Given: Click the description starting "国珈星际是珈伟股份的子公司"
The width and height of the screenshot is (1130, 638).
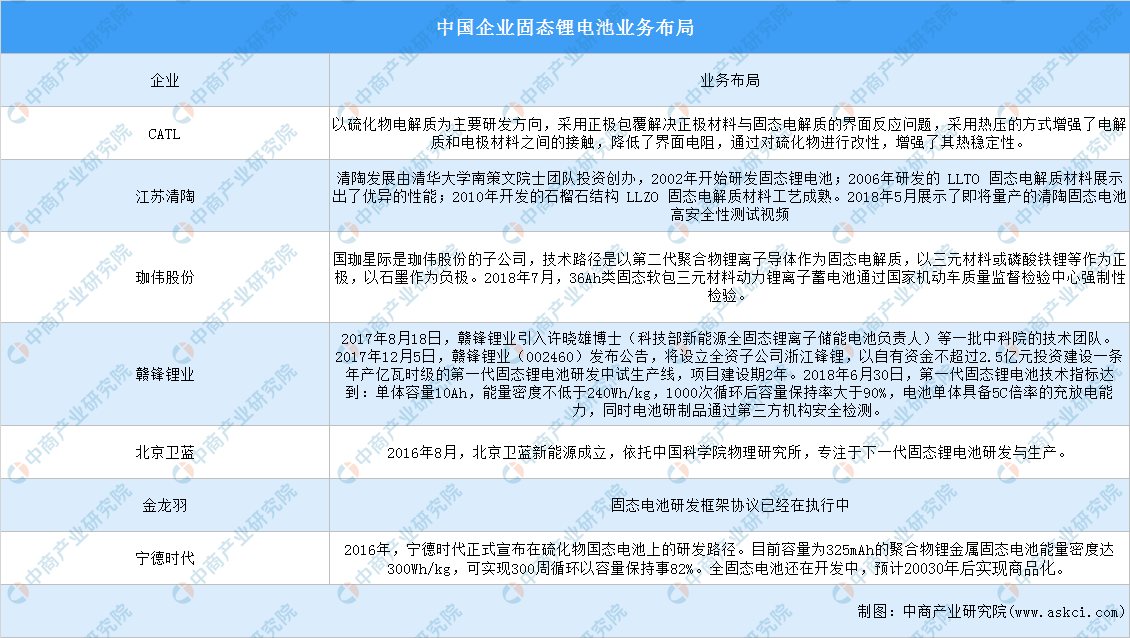Looking at the screenshot, I should pyautogui.click(x=729, y=277).
